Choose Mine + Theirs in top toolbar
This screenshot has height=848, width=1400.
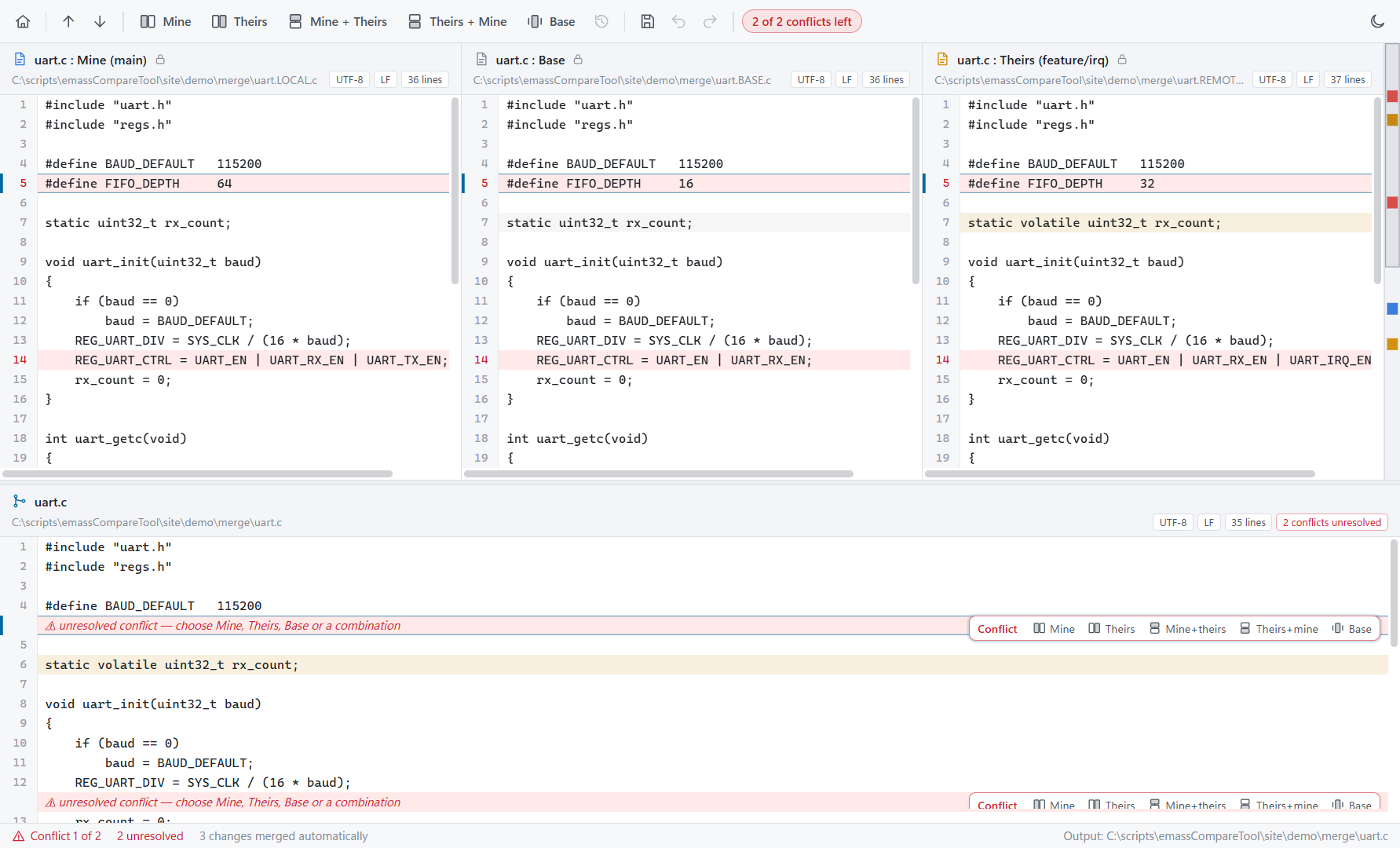click(338, 21)
